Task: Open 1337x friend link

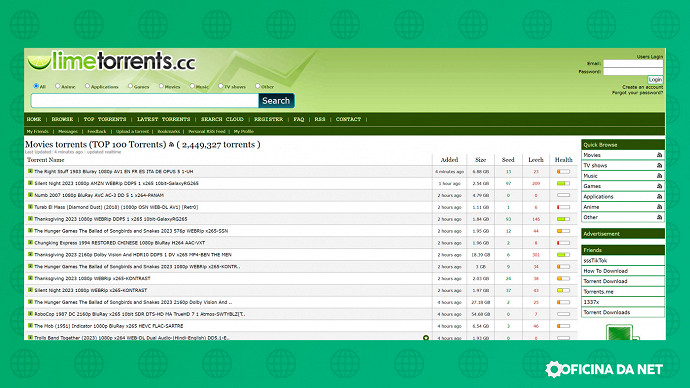Action: (x=591, y=302)
